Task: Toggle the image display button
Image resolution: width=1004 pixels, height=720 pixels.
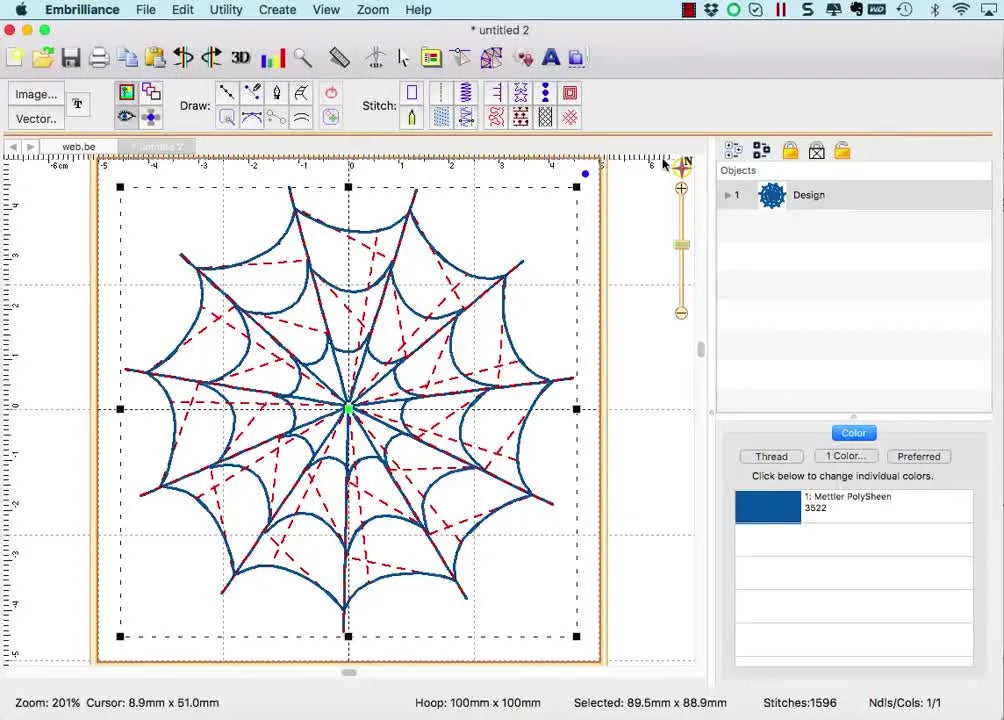Action: (x=126, y=92)
